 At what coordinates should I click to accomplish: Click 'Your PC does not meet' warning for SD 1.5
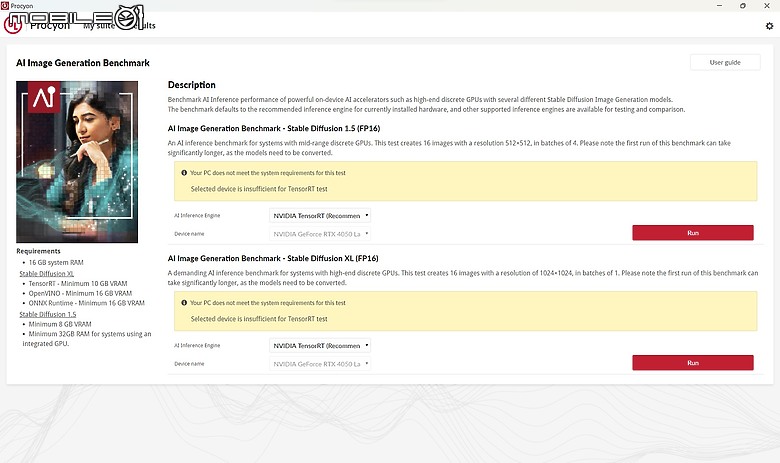268,173
